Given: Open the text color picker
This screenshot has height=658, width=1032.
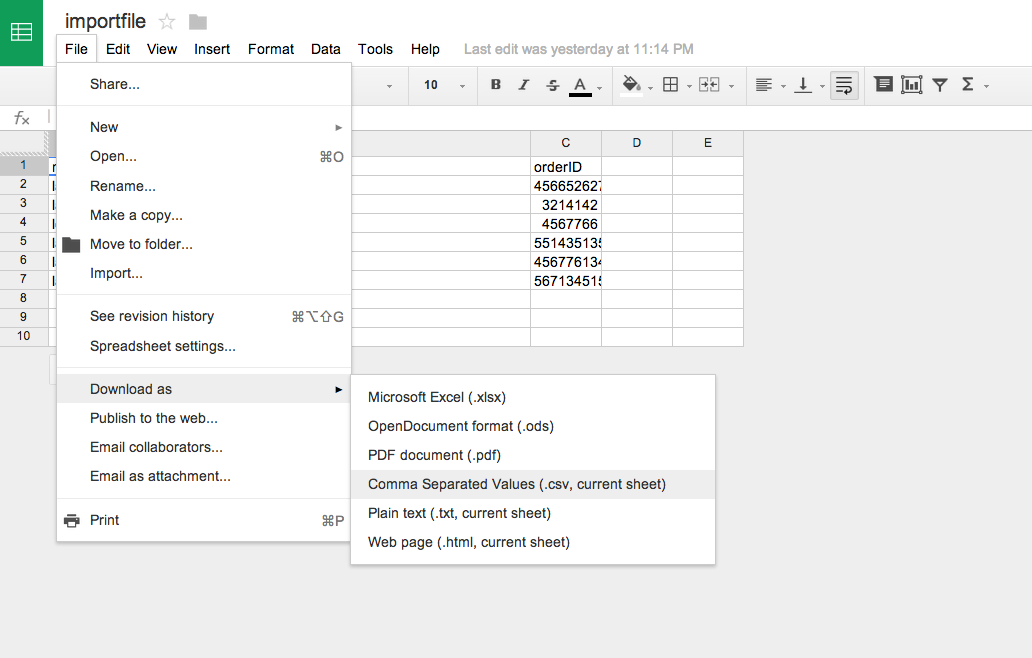Looking at the screenshot, I should point(580,86).
